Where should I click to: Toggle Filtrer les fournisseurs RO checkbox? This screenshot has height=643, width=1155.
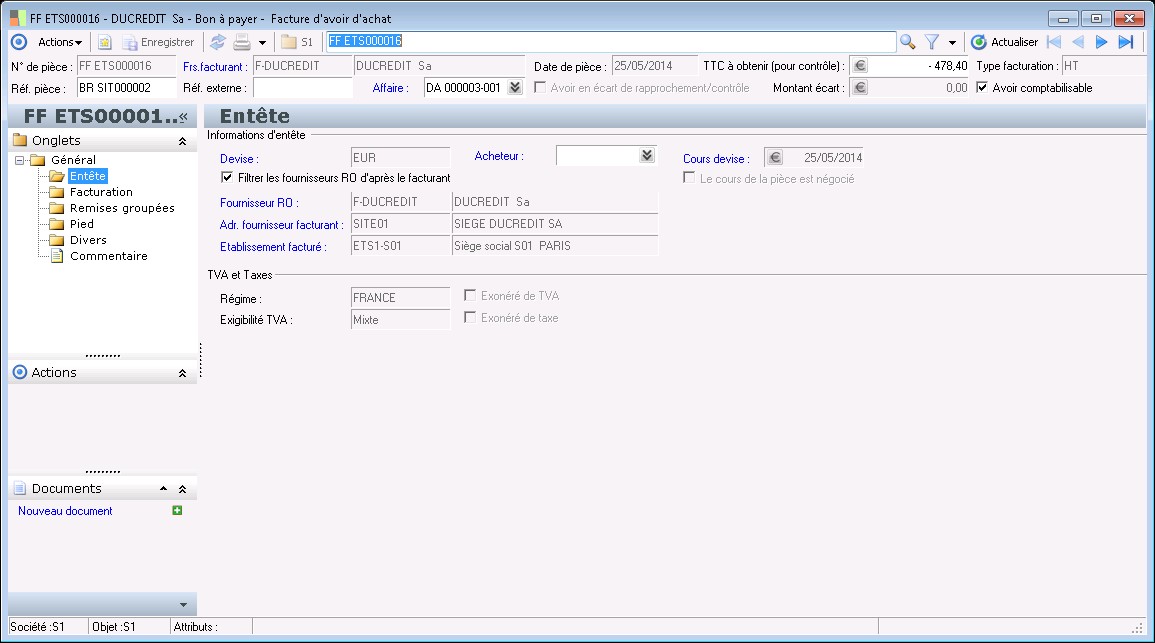coord(227,178)
